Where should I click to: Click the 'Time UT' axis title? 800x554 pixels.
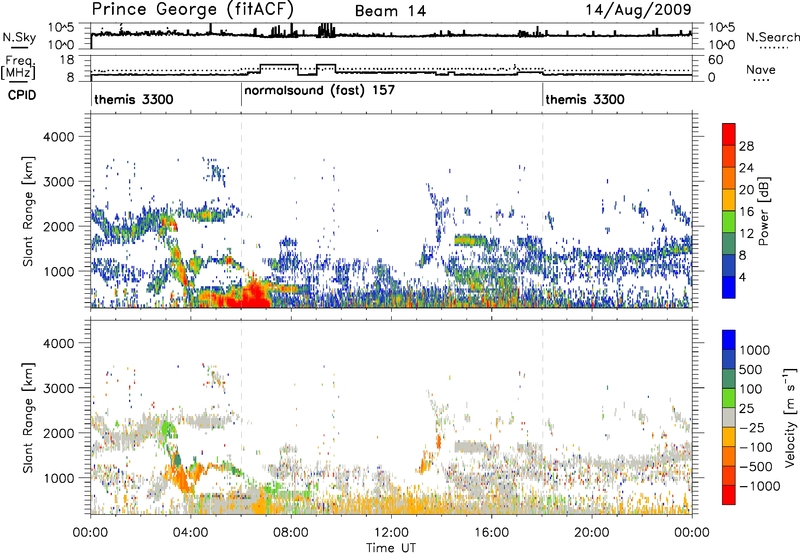(391, 548)
